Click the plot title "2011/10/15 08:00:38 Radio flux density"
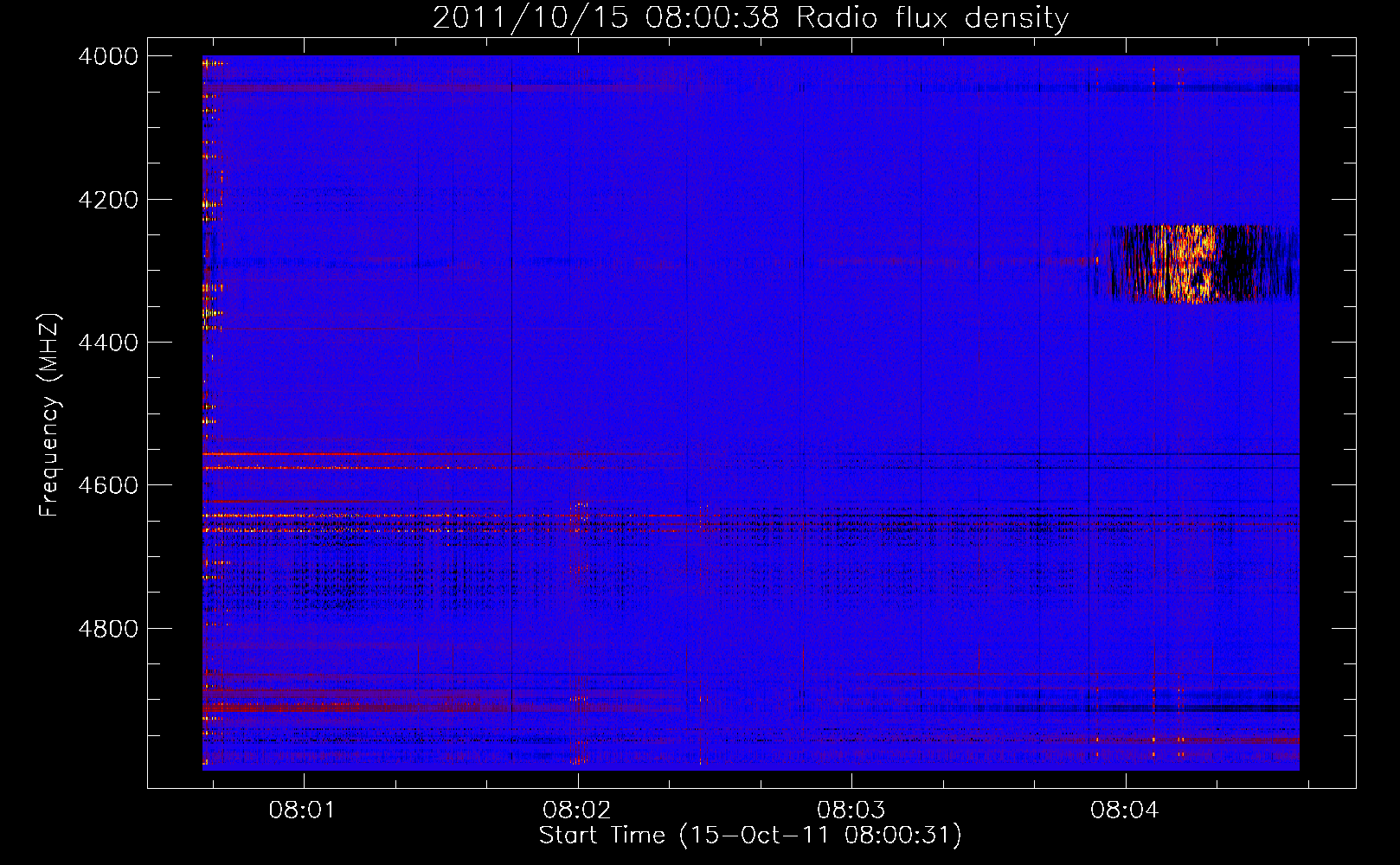Image resolution: width=1400 pixels, height=865 pixels. (x=750, y=17)
